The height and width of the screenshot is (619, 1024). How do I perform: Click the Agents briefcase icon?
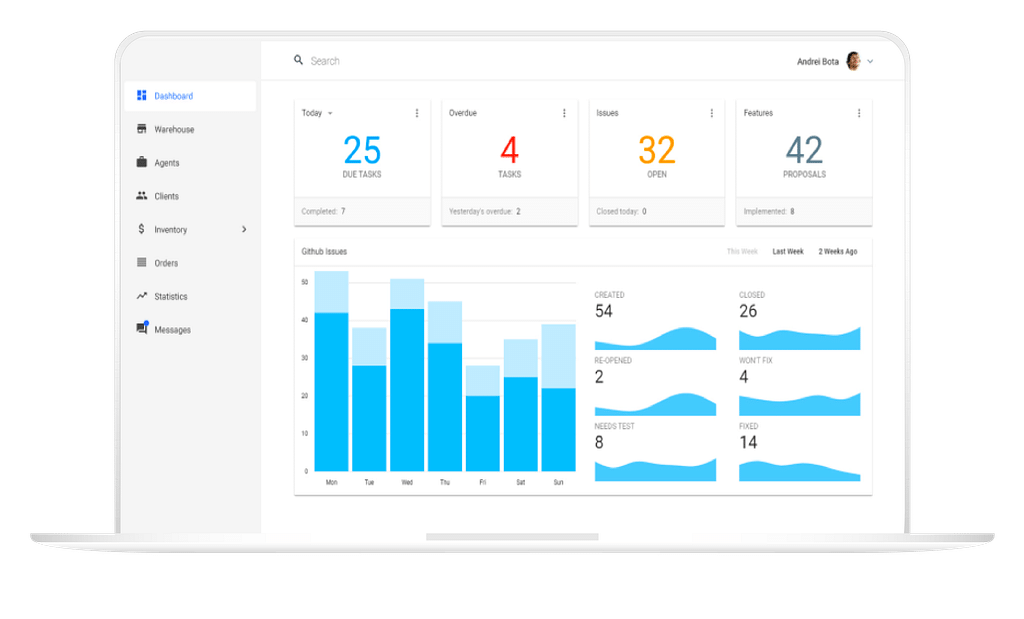[142, 162]
